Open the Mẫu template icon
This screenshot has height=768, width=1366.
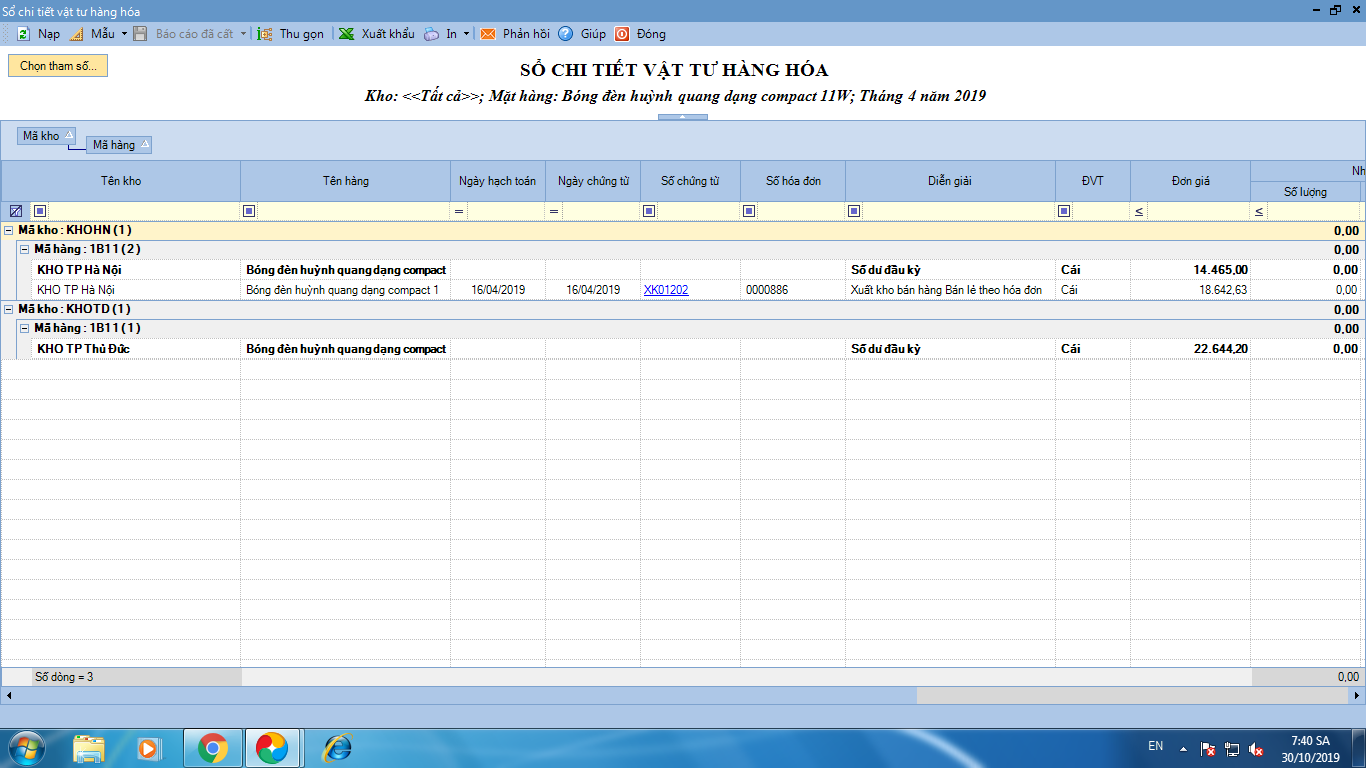click(x=76, y=34)
